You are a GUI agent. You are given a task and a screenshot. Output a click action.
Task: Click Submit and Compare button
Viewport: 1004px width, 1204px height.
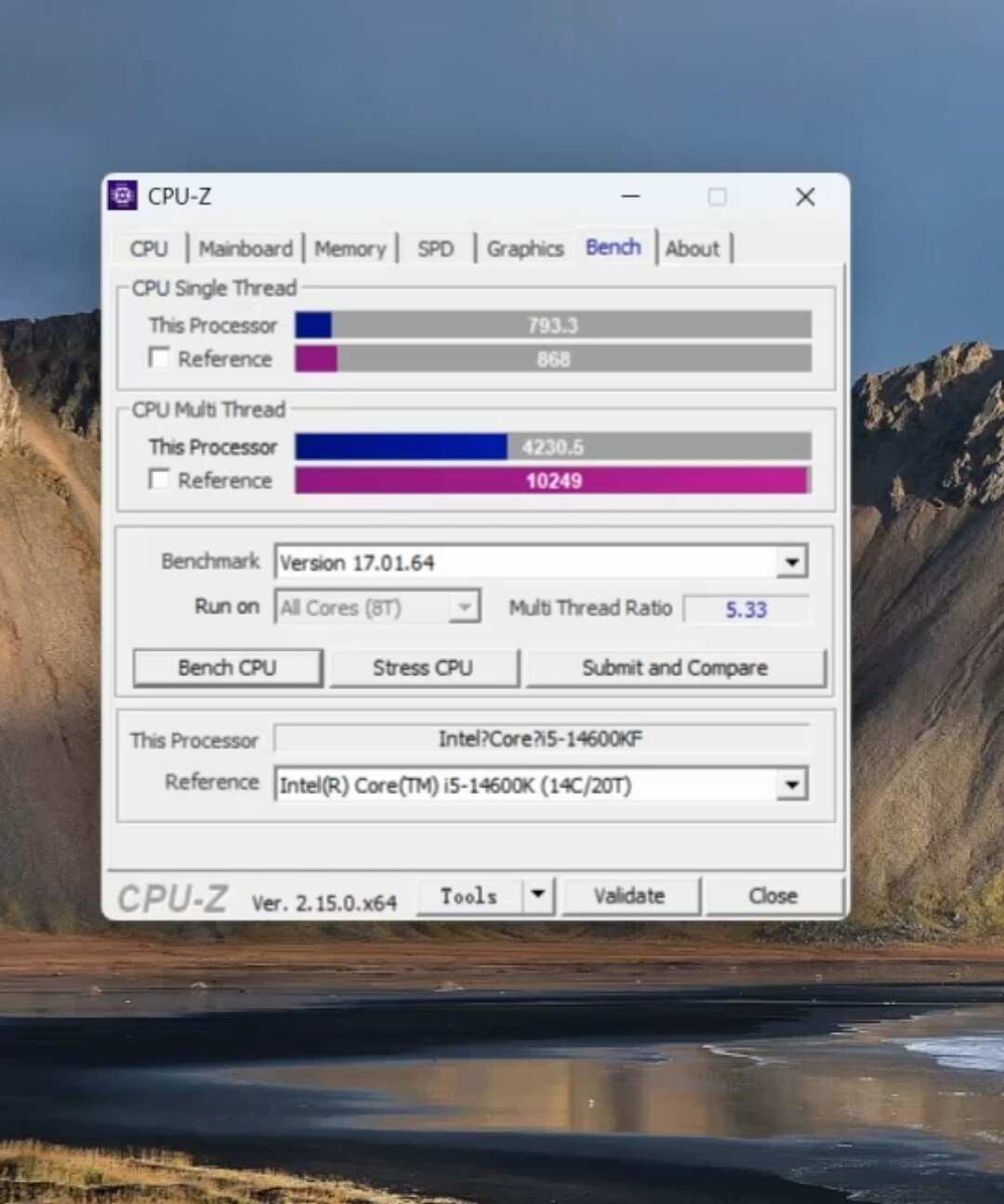(x=675, y=668)
